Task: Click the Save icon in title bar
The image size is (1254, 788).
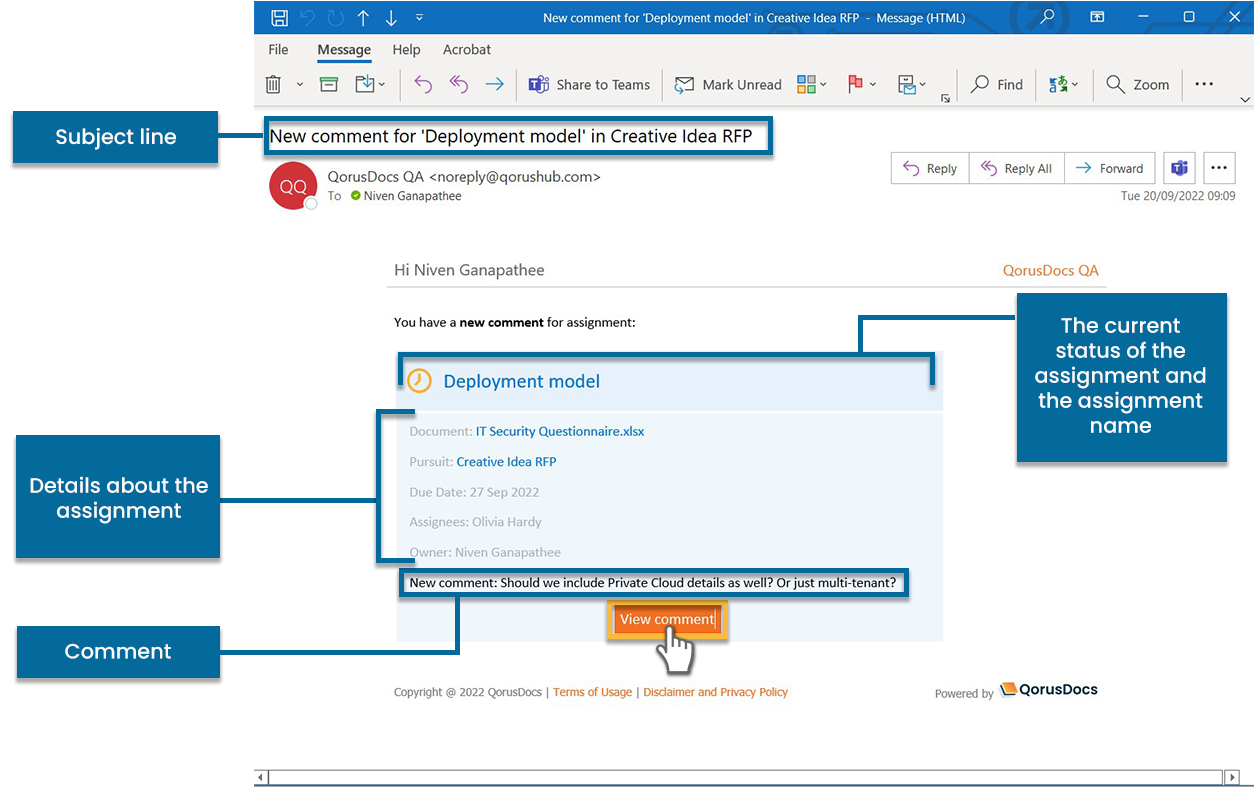Action: 280,17
